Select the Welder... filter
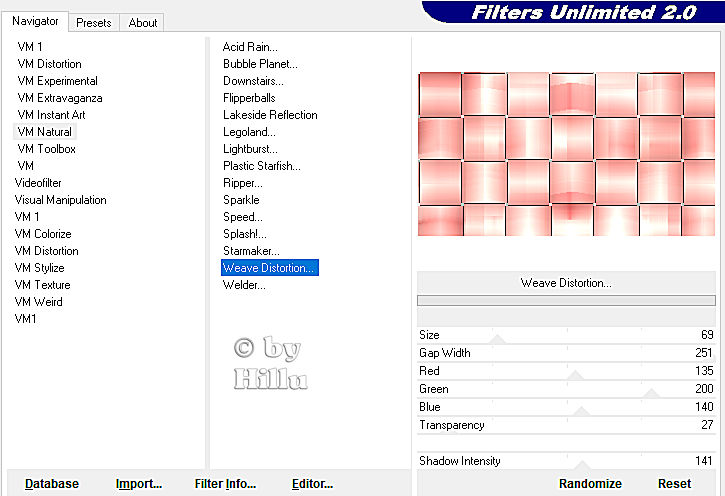The image size is (725, 496). click(x=244, y=285)
